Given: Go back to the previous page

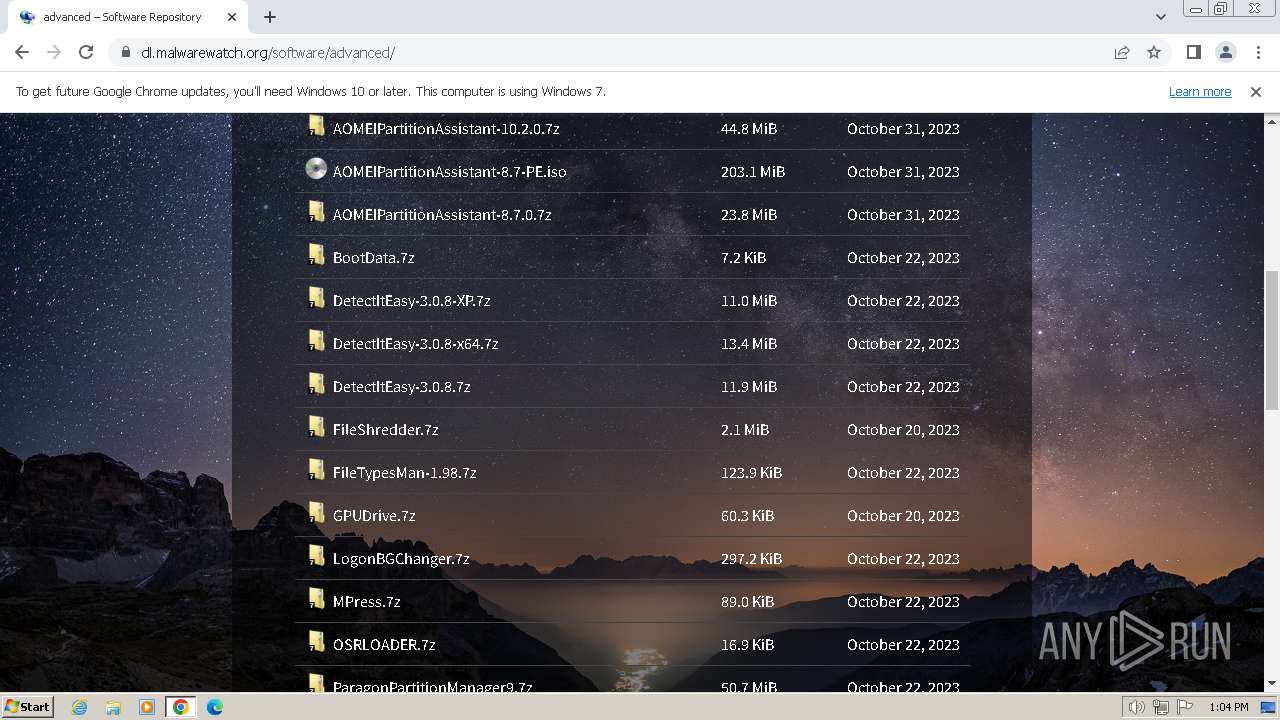Looking at the screenshot, I should [22, 53].
